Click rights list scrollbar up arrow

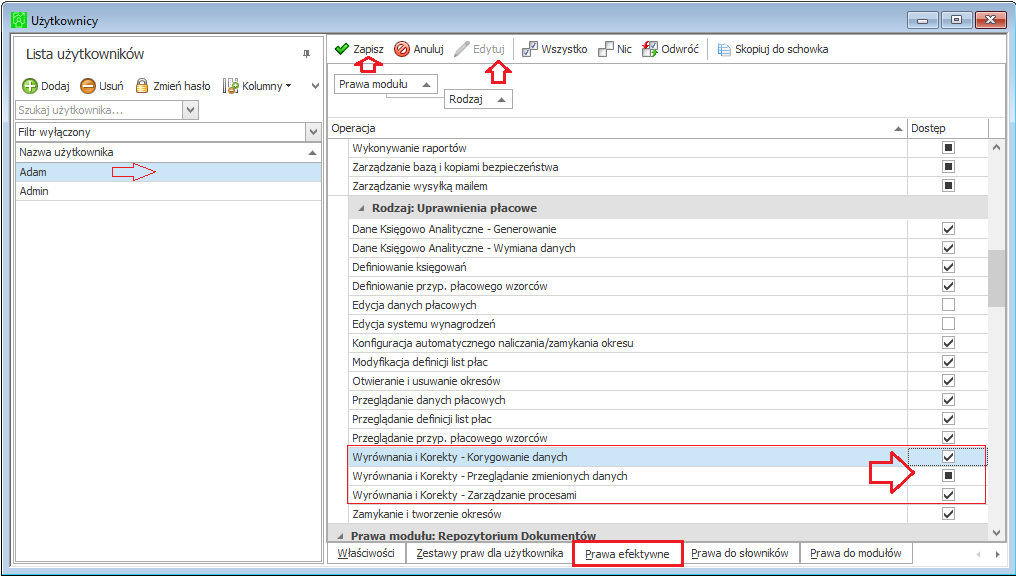997,148
